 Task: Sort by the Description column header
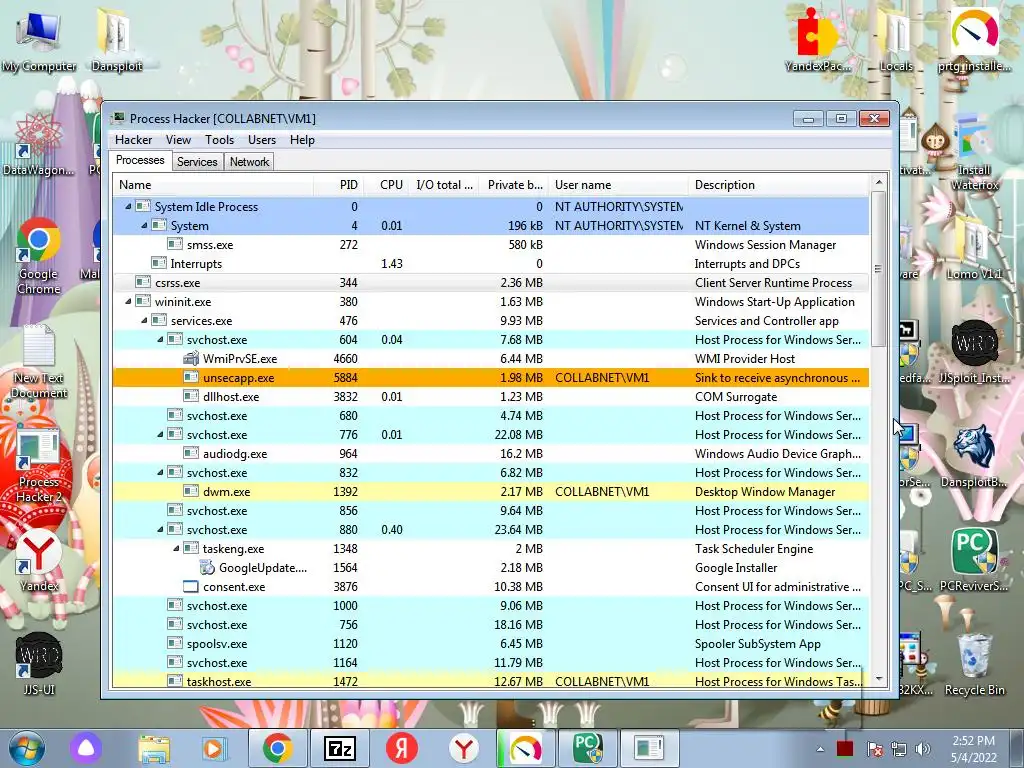click(x=779, y=185)
